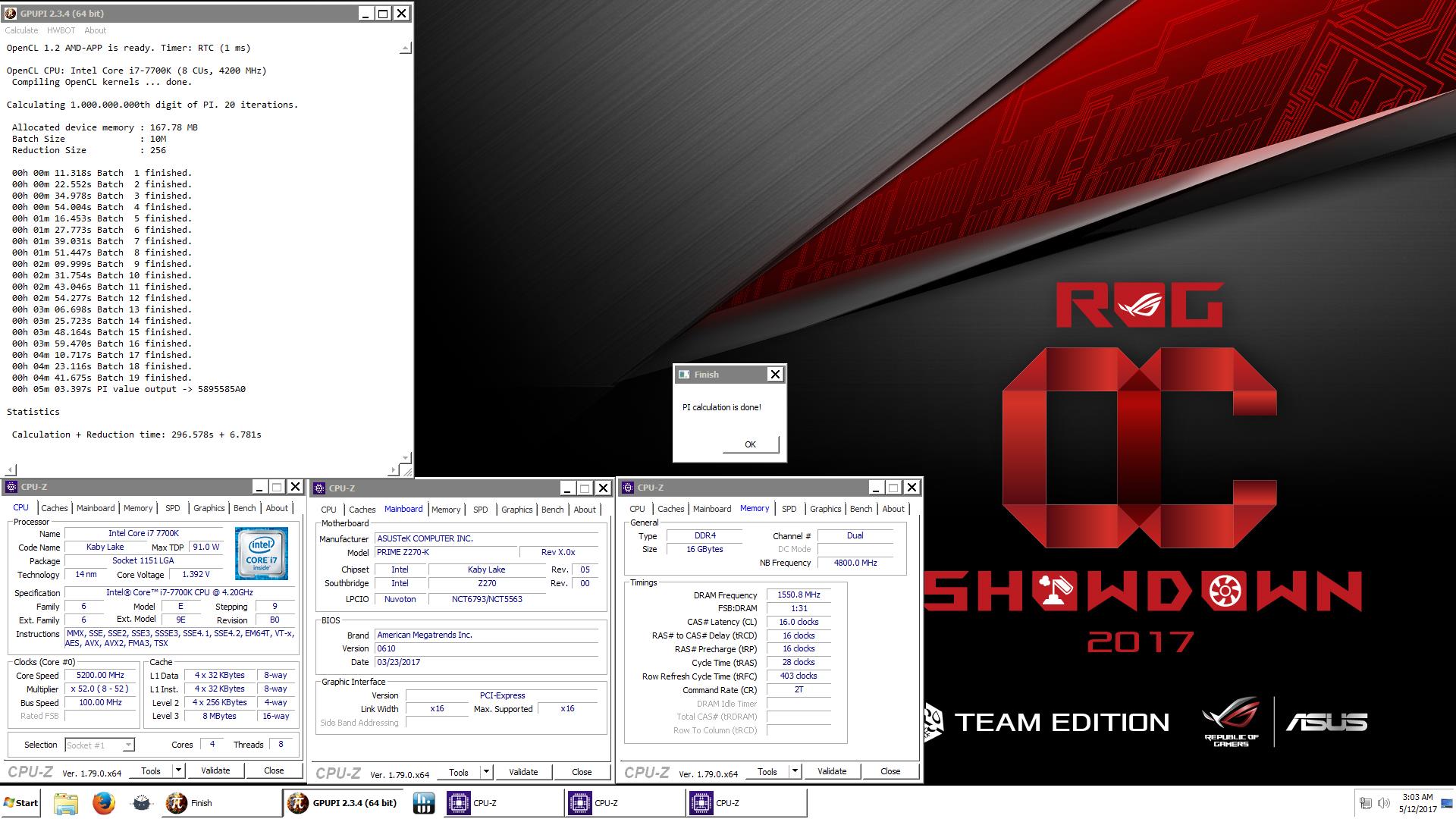Image resolution: width=1456 pixels, height=819 pixels.
Task: Click OK in the Finish dialog
Action: tap(750, 444)
